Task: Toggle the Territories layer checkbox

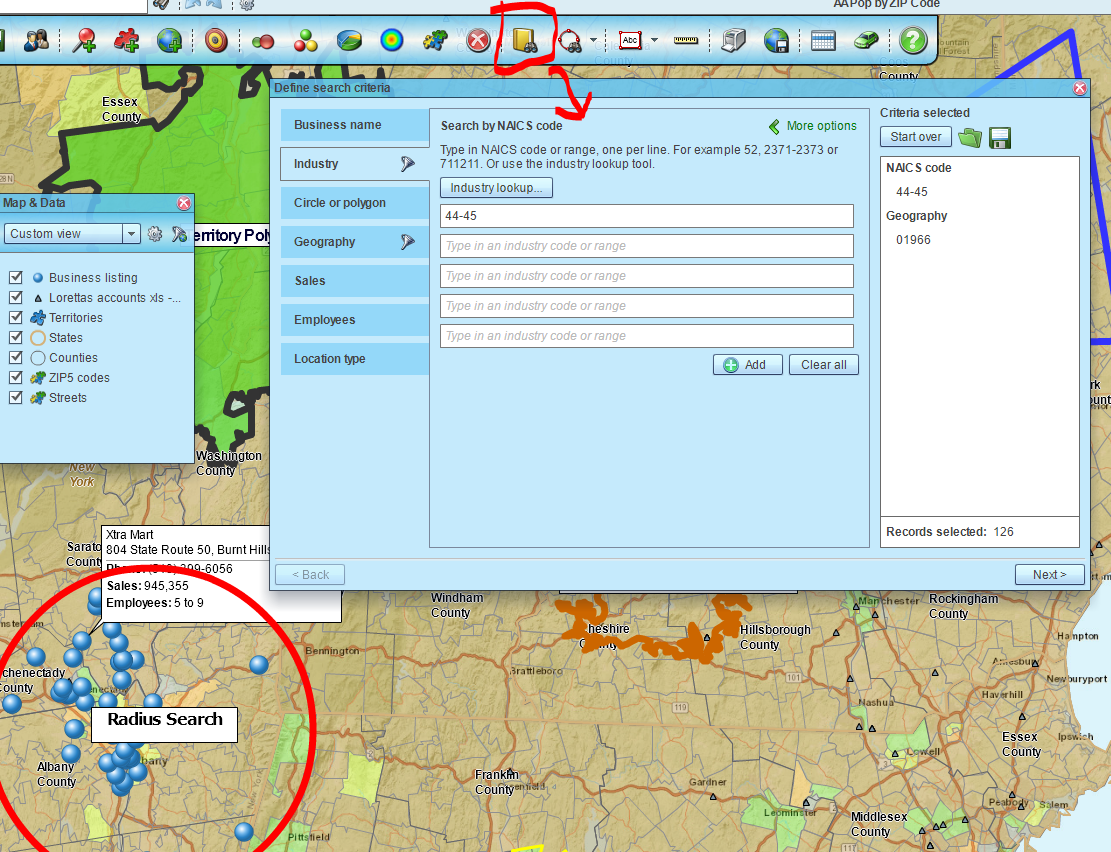Action: pos(16,317)
